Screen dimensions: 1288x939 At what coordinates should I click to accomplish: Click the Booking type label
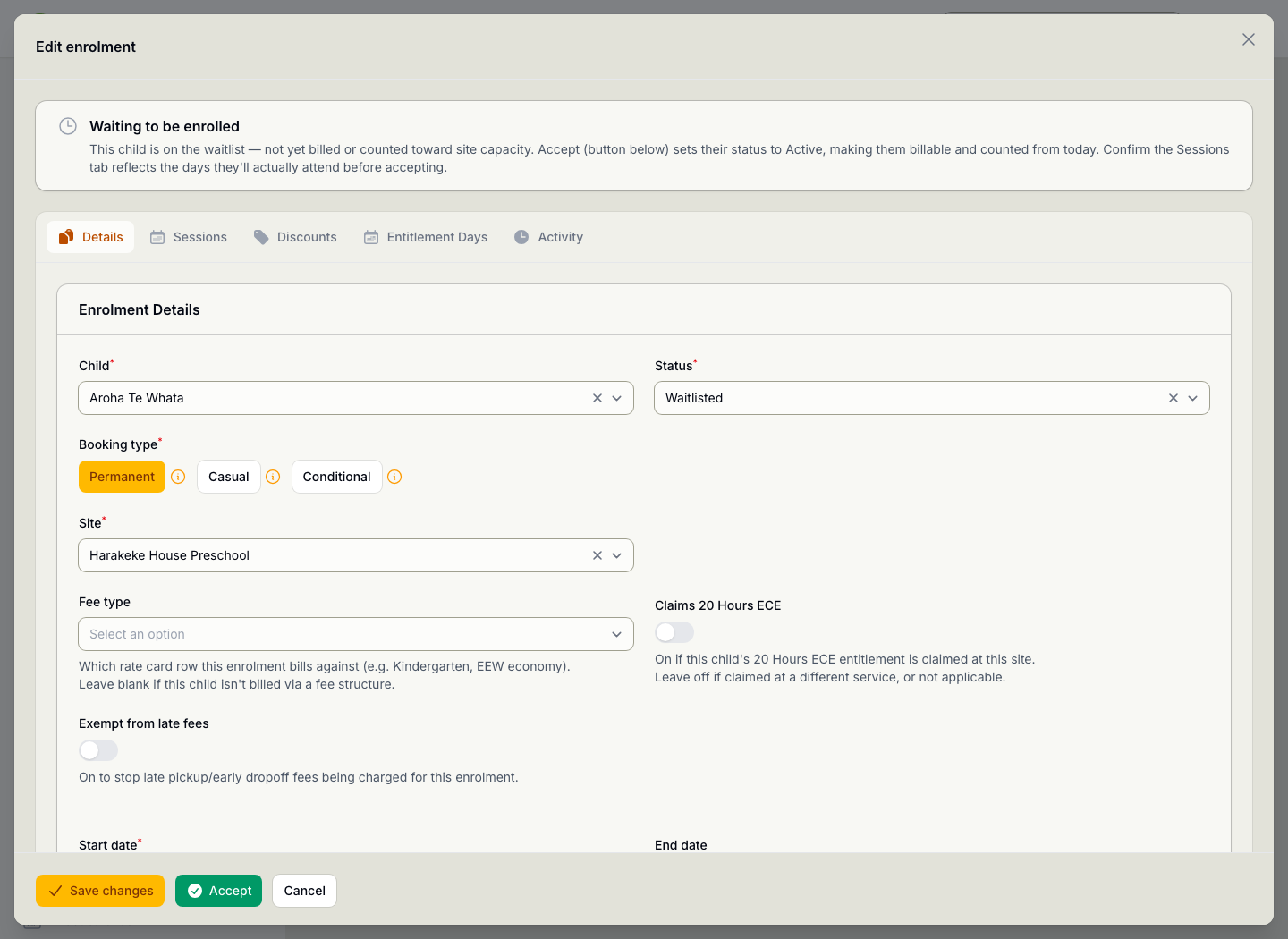(118, 444)
